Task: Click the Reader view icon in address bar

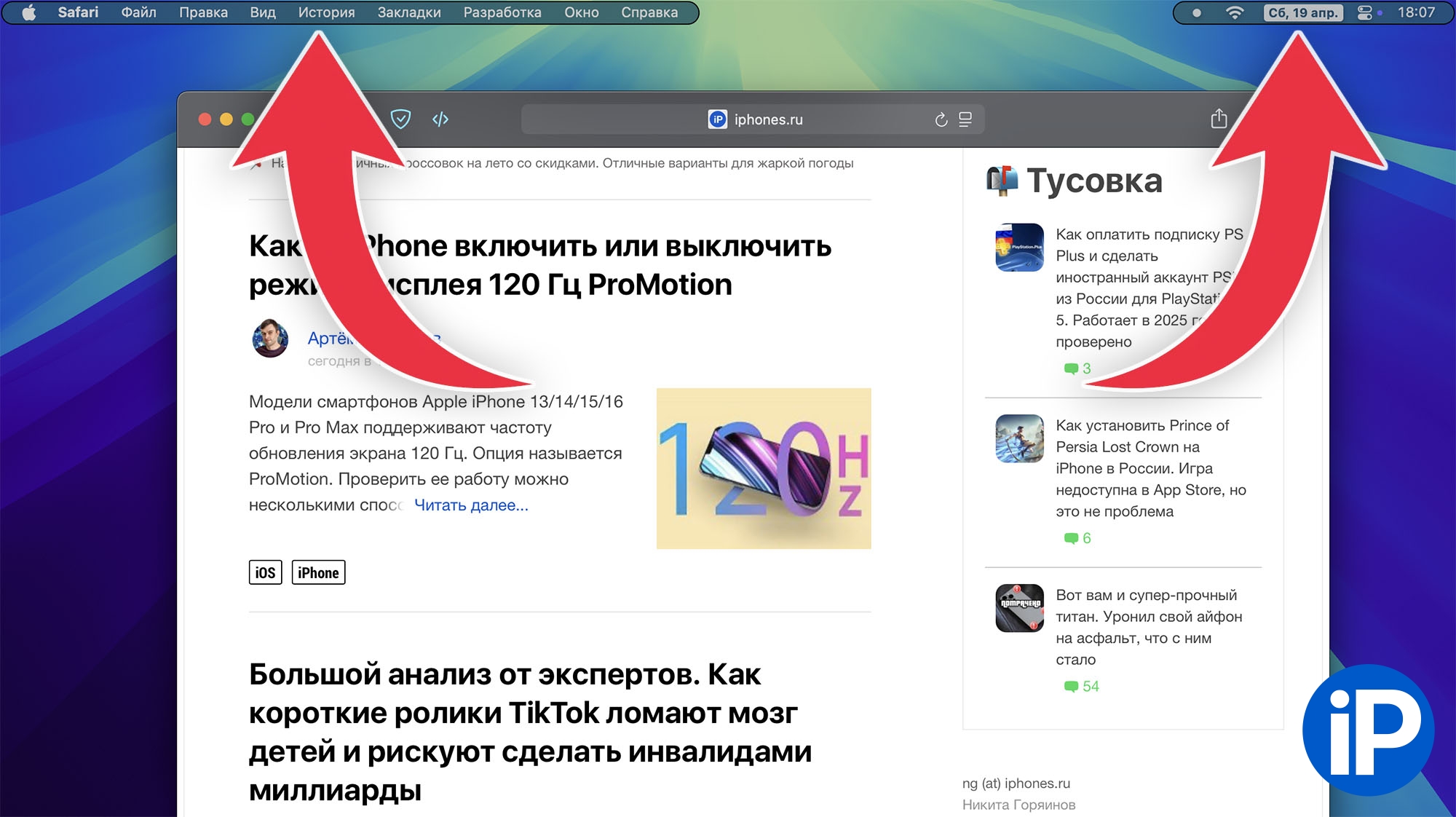Action: pyautogui.click(x=965, y=119)
